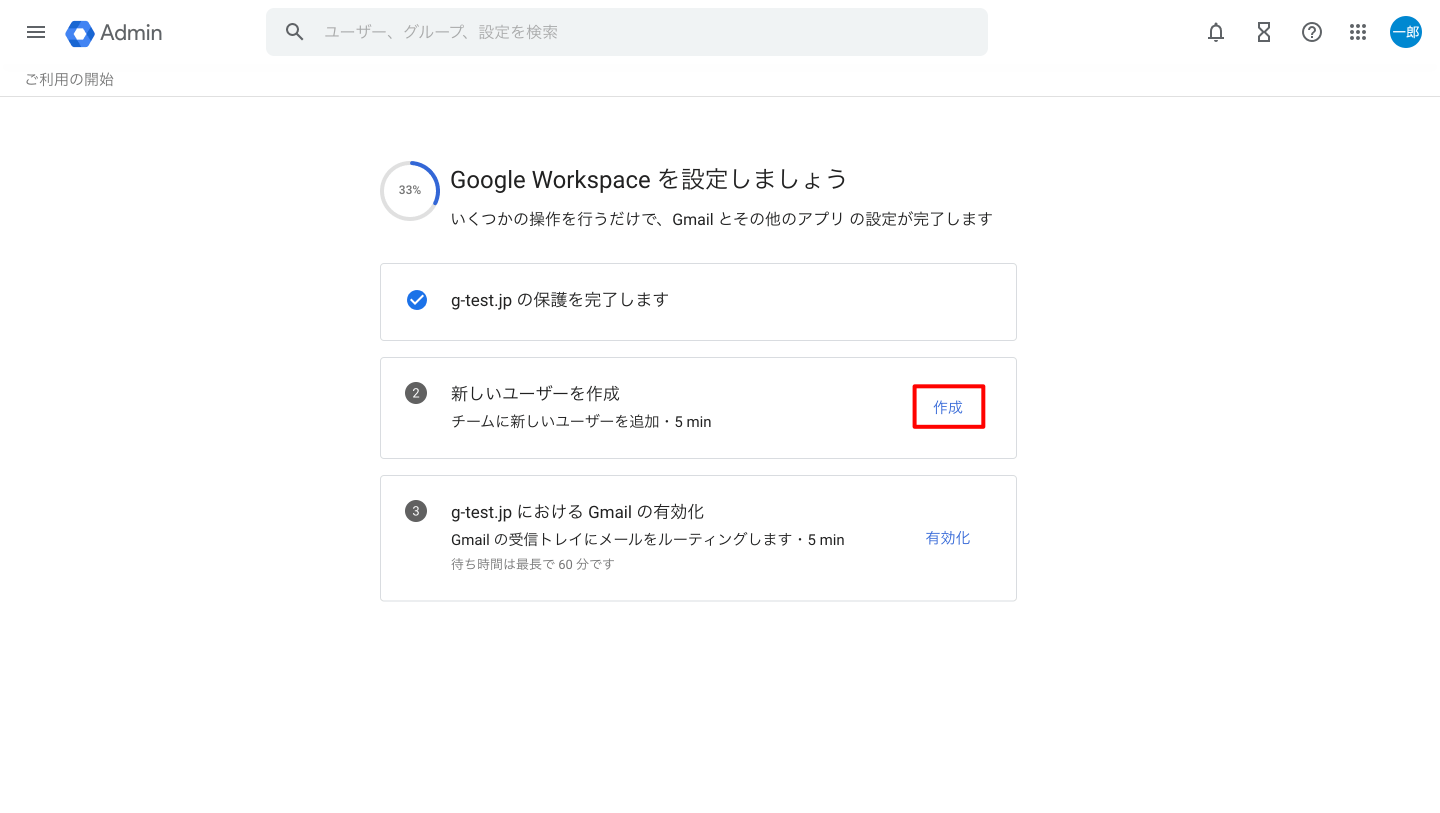Click the 作成 button to create users
Image resolution: width=1440 pixels, height=813 pixels.
[x=948, y=407]
